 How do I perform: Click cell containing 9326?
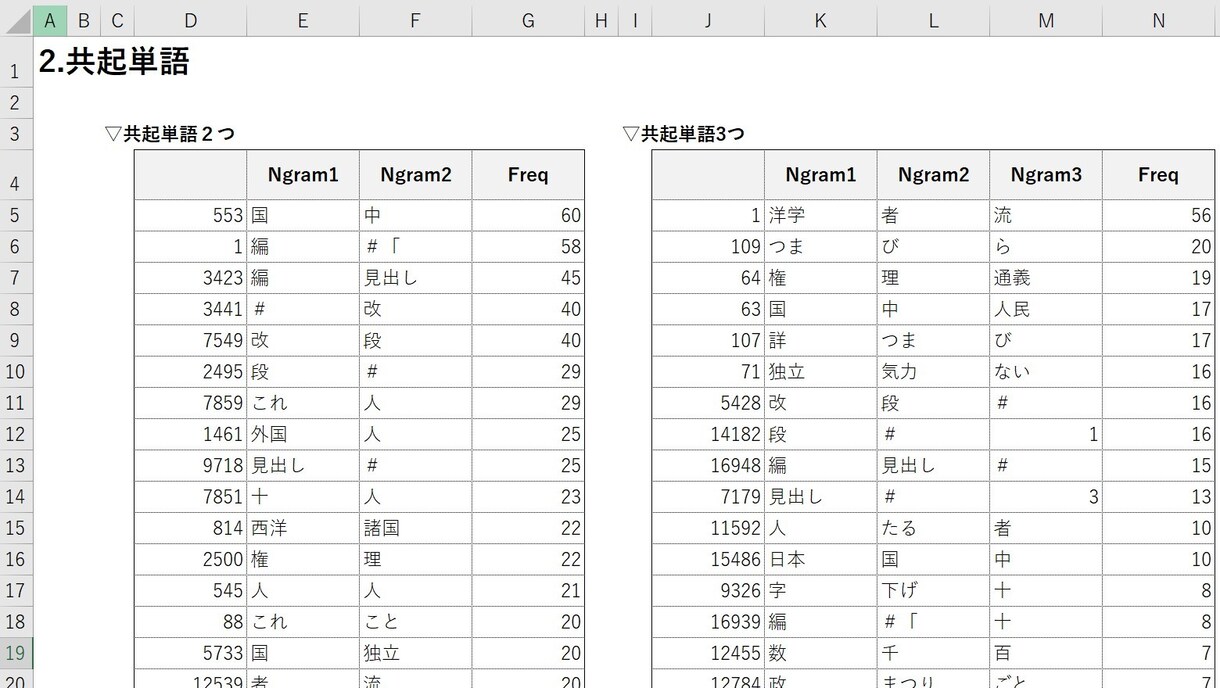tap(708, 590)
